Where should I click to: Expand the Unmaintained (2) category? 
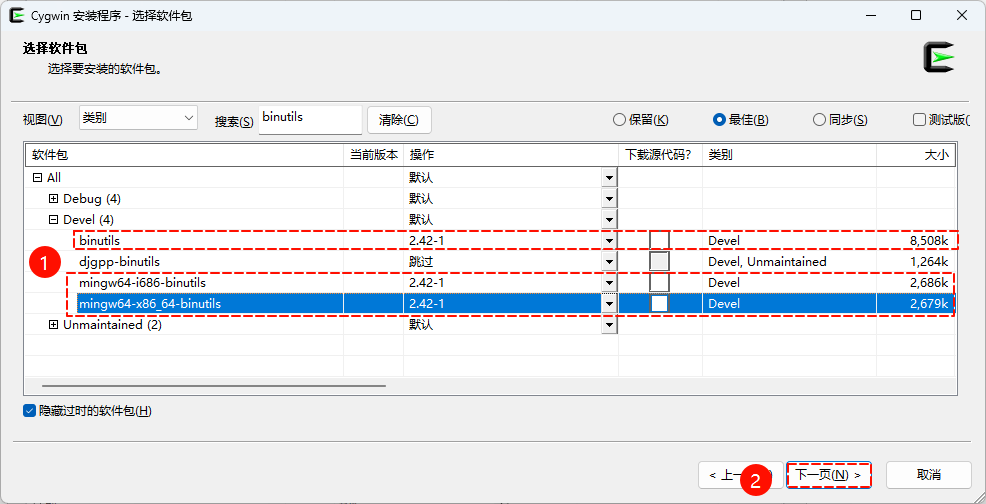[53, 325]
